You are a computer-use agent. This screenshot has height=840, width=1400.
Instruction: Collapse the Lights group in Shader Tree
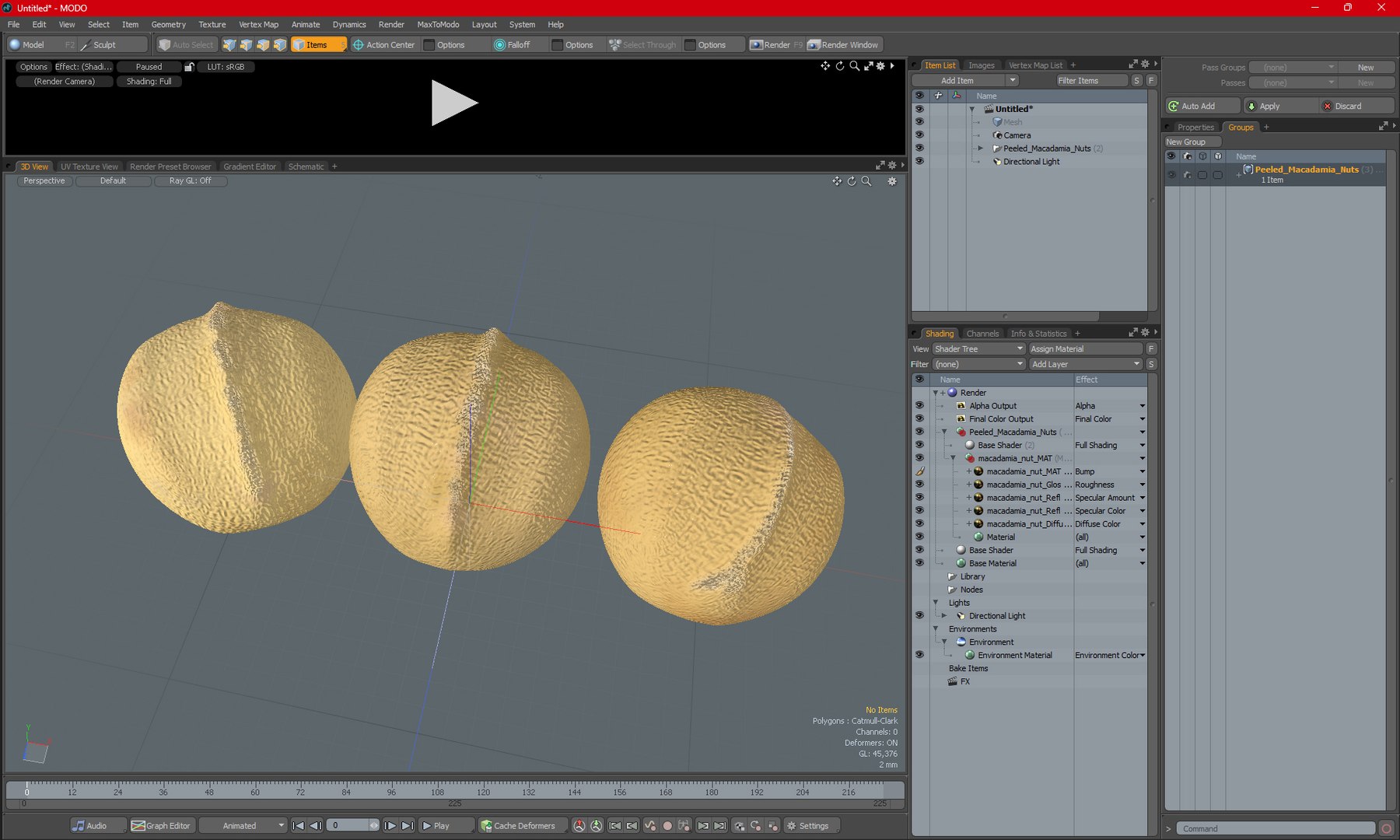coord(936,603)
